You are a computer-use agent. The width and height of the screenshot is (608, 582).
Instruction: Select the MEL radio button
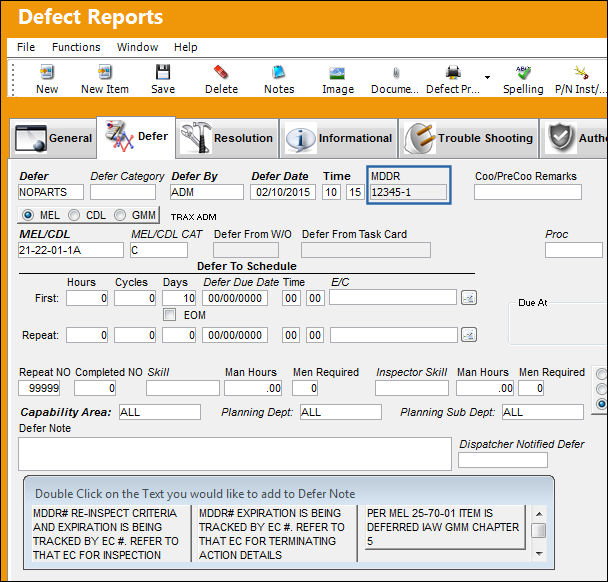28,215
